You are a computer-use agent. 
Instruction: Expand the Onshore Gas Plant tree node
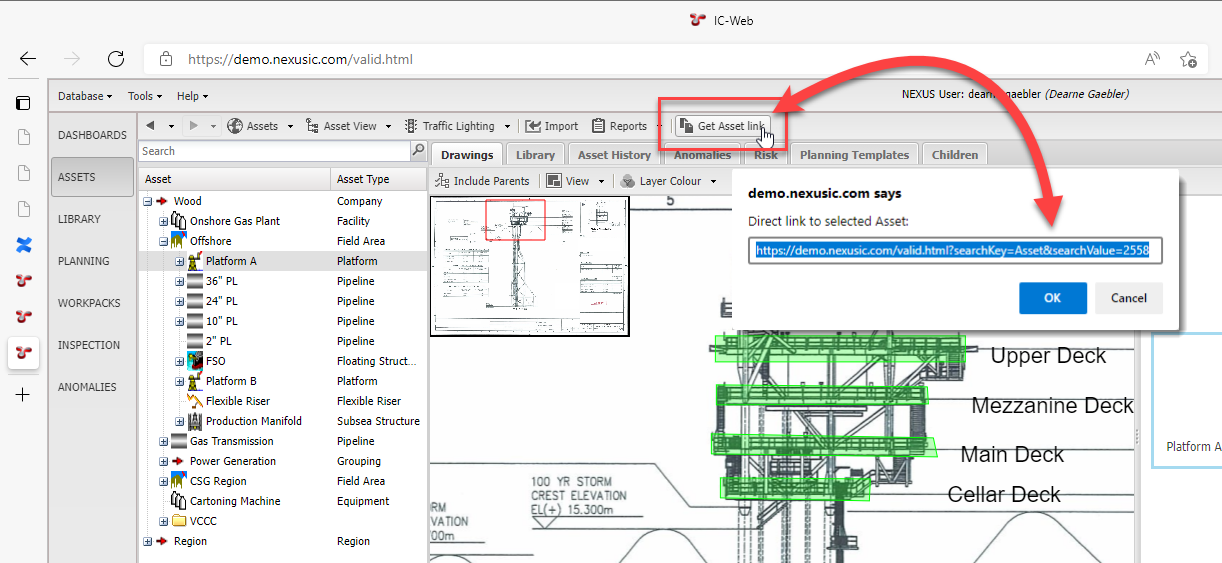pyautogui.click(x=164, y=221)
